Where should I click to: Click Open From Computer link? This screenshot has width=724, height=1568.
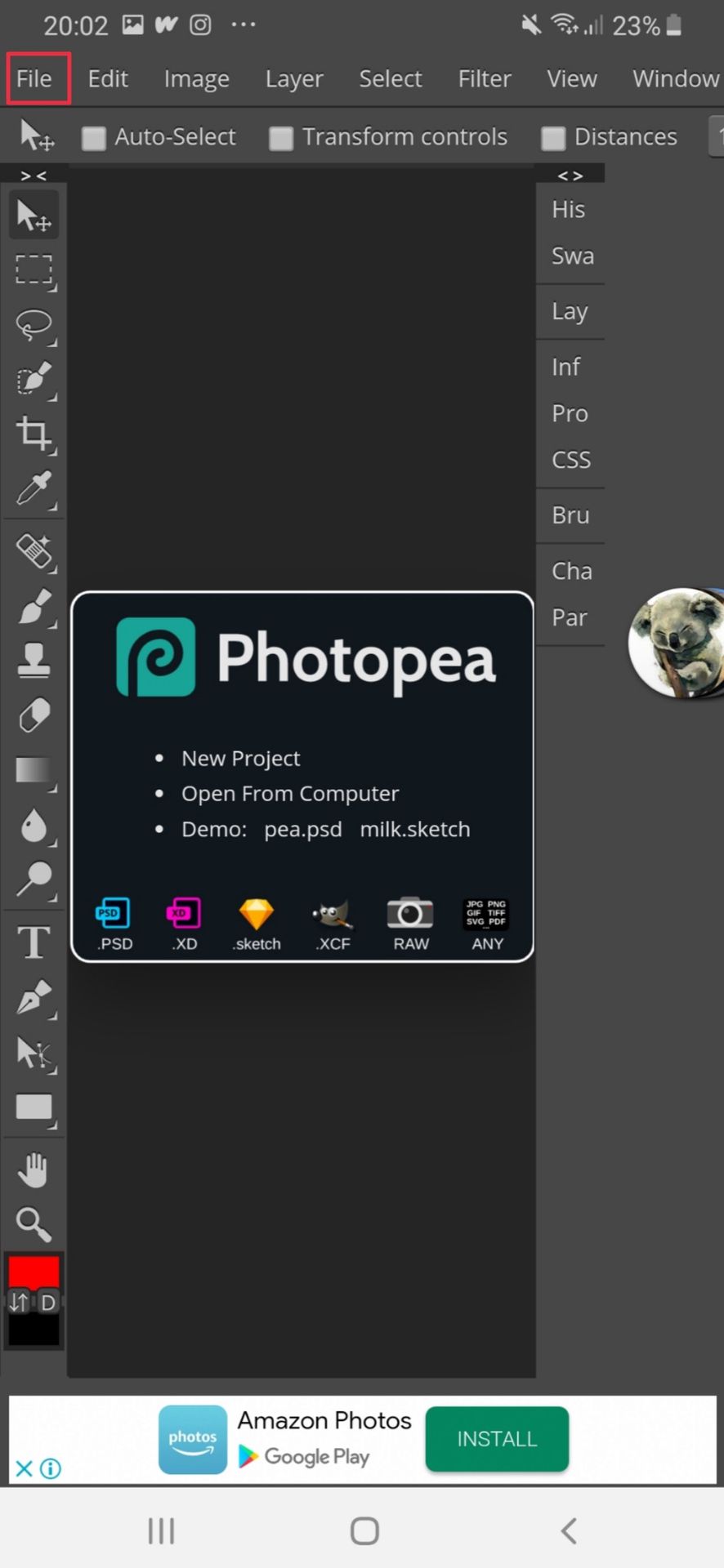290,794
